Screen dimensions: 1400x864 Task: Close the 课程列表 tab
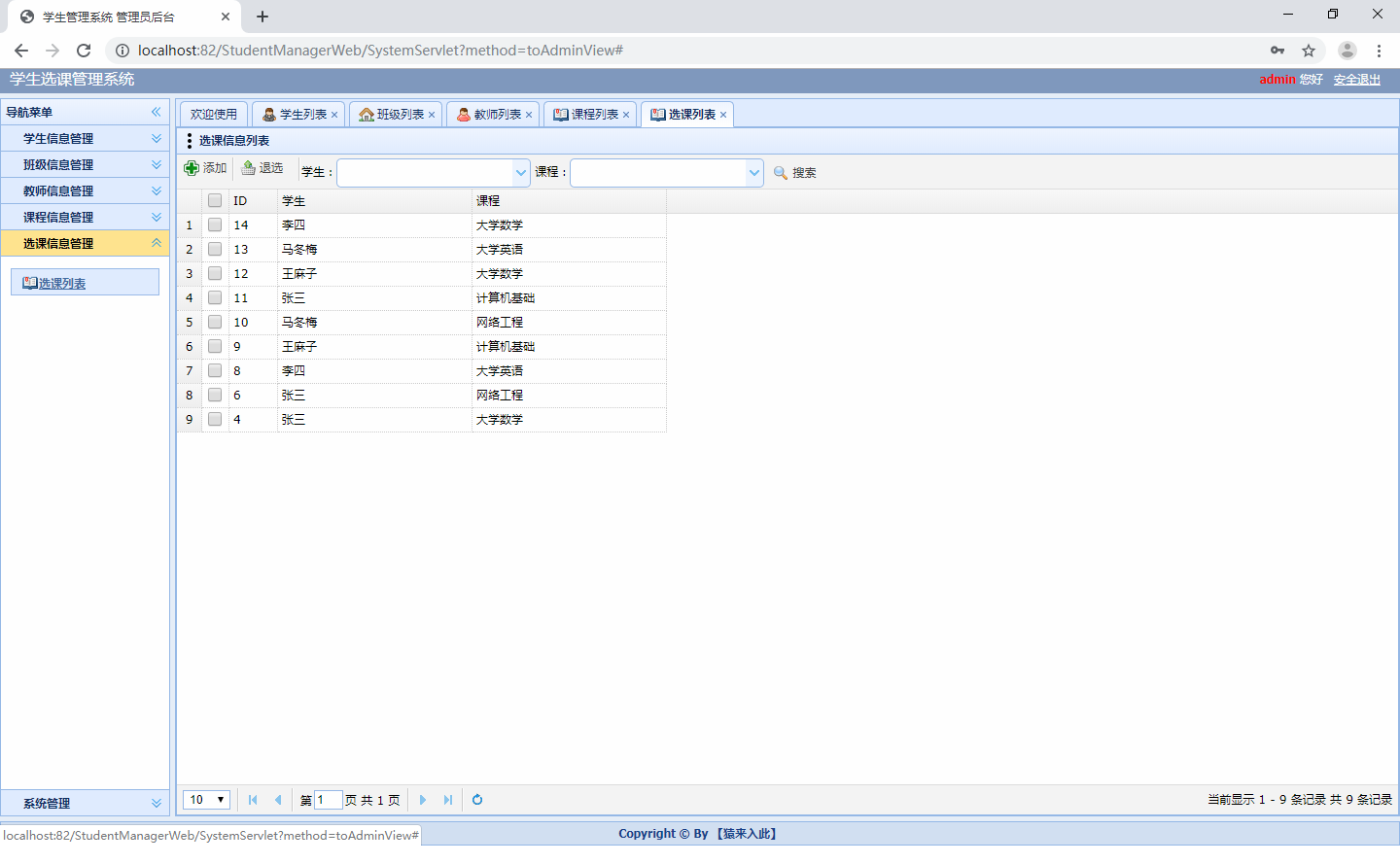click(626, 115)
